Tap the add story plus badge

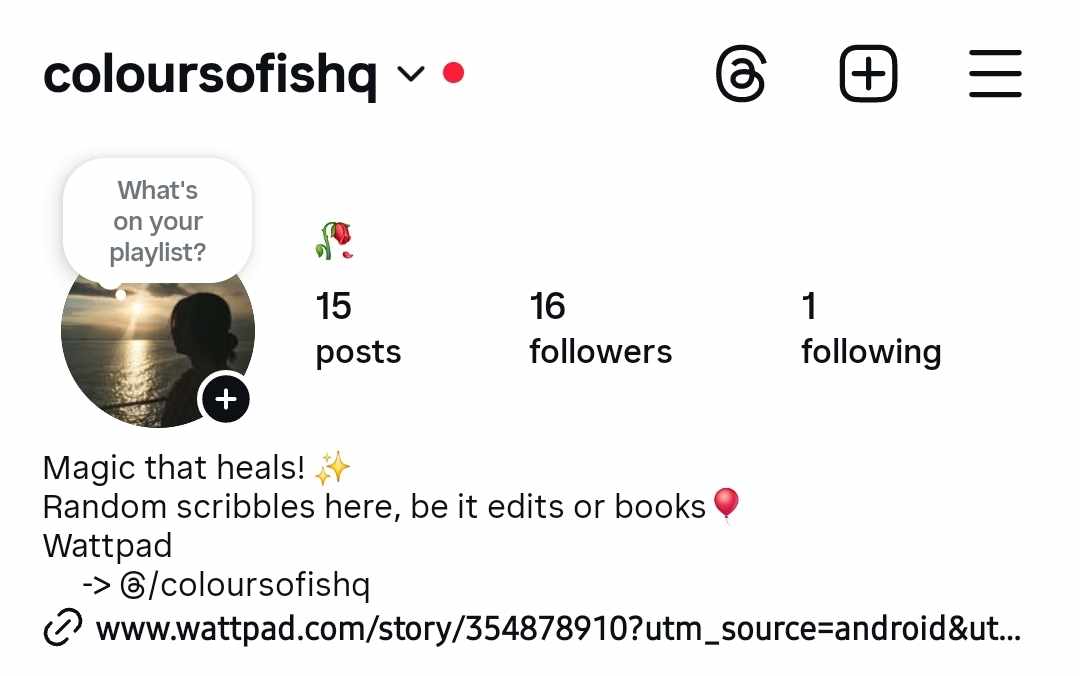point(225,399)
